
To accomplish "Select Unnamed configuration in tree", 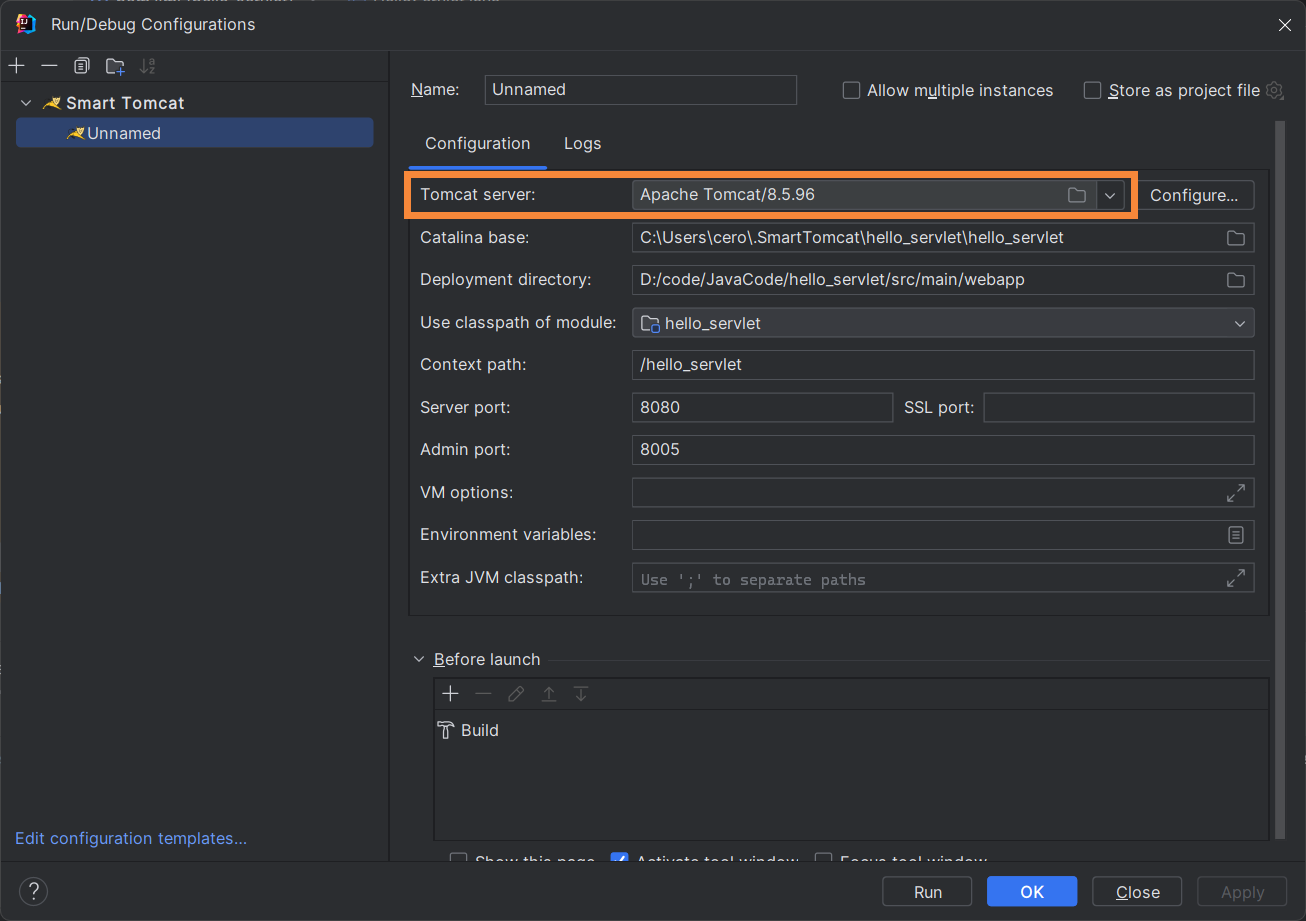I will coord(195,133).
